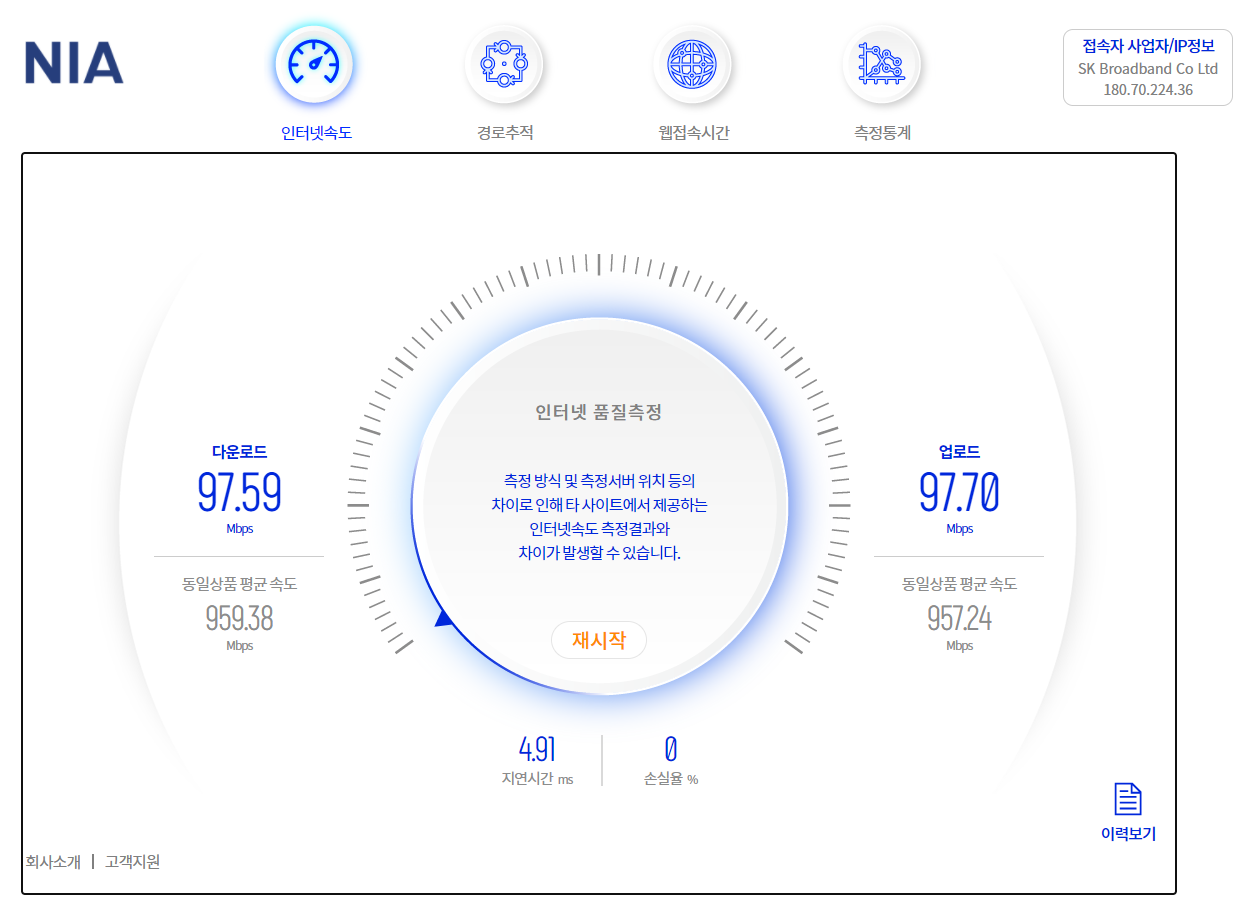Click the IP address 180.70.224.36

1148,90
